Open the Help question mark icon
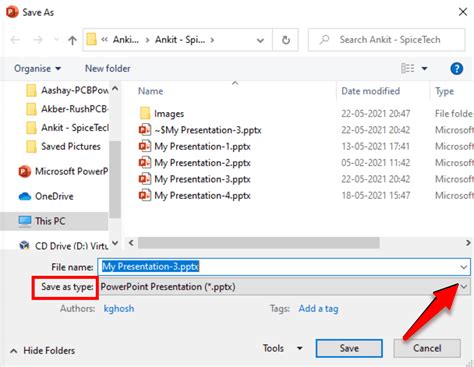 457,69
